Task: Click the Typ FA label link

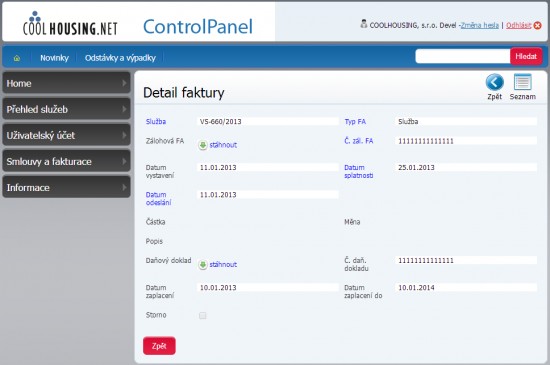Action: pyautogui.click(x=355, y=122)
